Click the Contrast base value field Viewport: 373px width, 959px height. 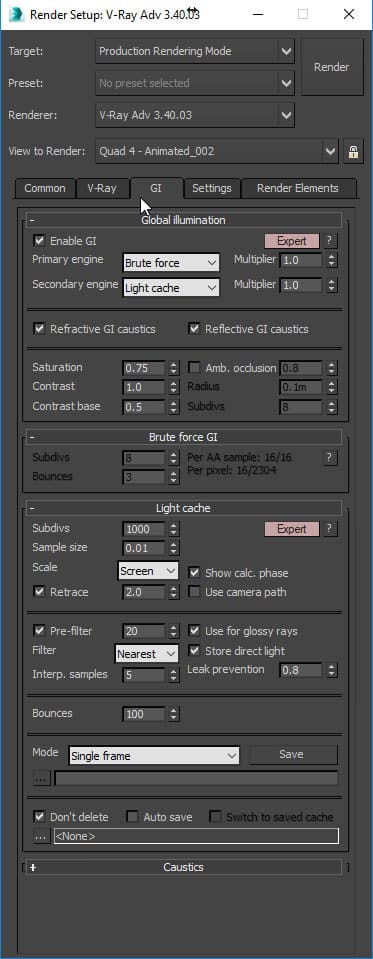[144, 407]
